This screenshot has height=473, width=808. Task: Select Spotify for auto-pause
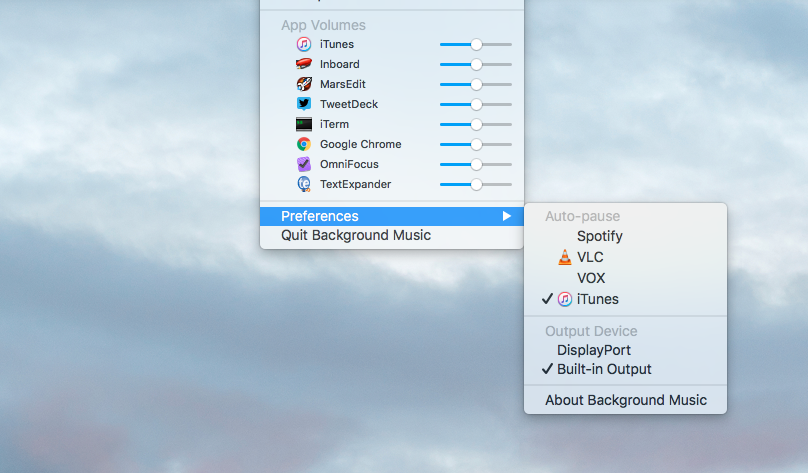point(626,236)
